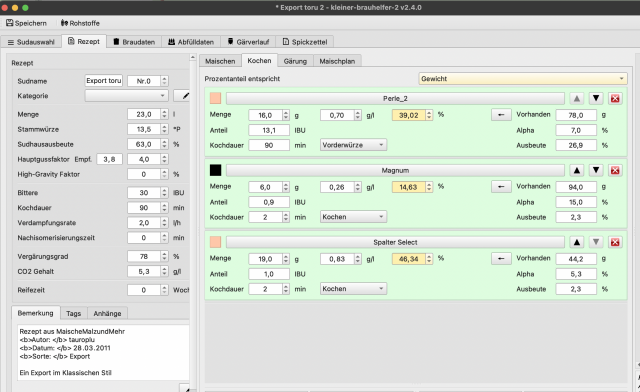Viewport: 640px width, 392px height.
Task: Click the Sudname text field
Action: click(104, 81)
